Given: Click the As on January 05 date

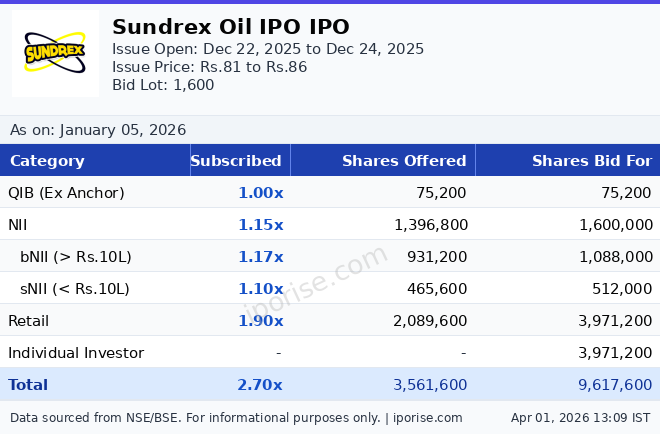Looking at the screenshot, I should pyautogui.click(x=98, y=130).
